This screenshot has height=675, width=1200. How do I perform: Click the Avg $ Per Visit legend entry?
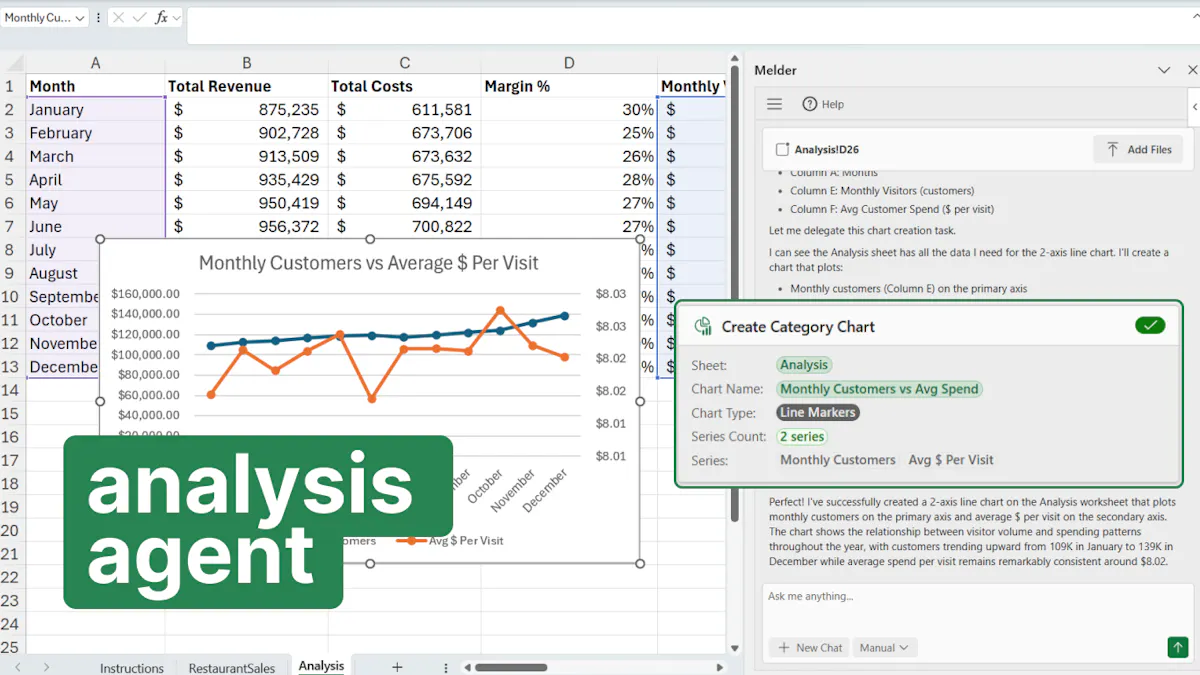click(x=449, y=540)
